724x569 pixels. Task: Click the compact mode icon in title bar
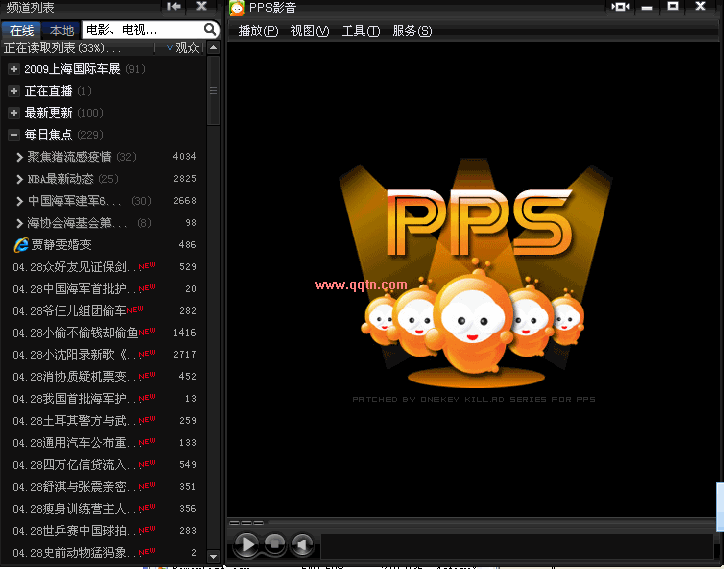pyautogui.click(x=620, y=7)
